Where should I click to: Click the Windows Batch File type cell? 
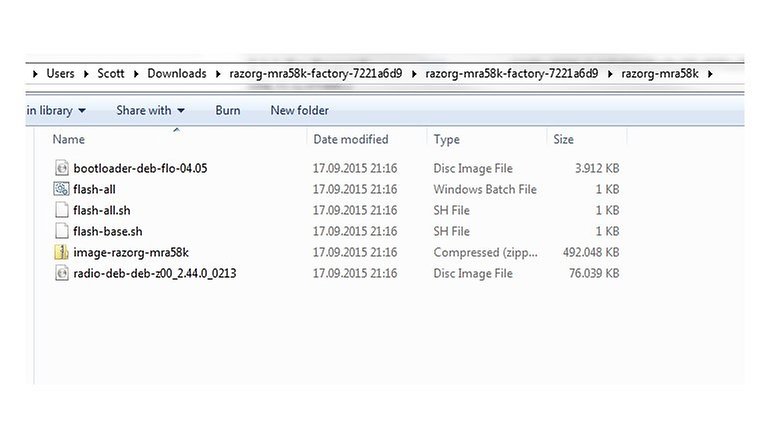485,189
